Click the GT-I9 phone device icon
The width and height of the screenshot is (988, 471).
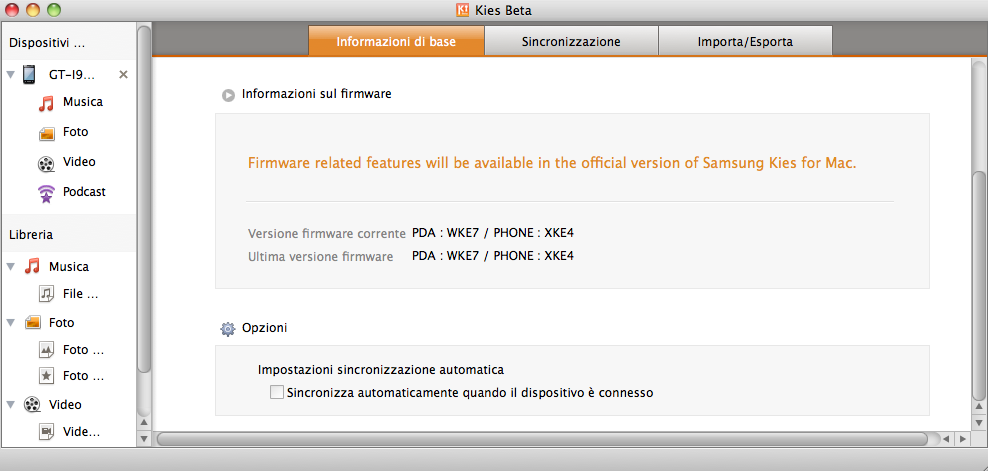tap(30, 75)
